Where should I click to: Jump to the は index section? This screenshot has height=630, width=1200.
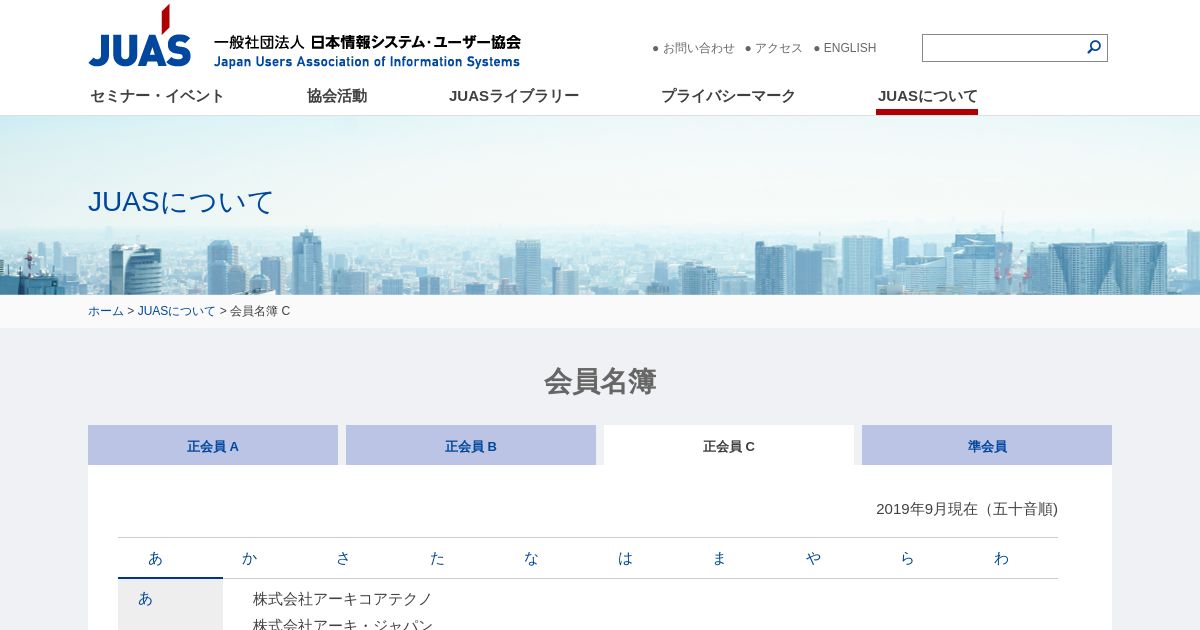click(625, 558)
